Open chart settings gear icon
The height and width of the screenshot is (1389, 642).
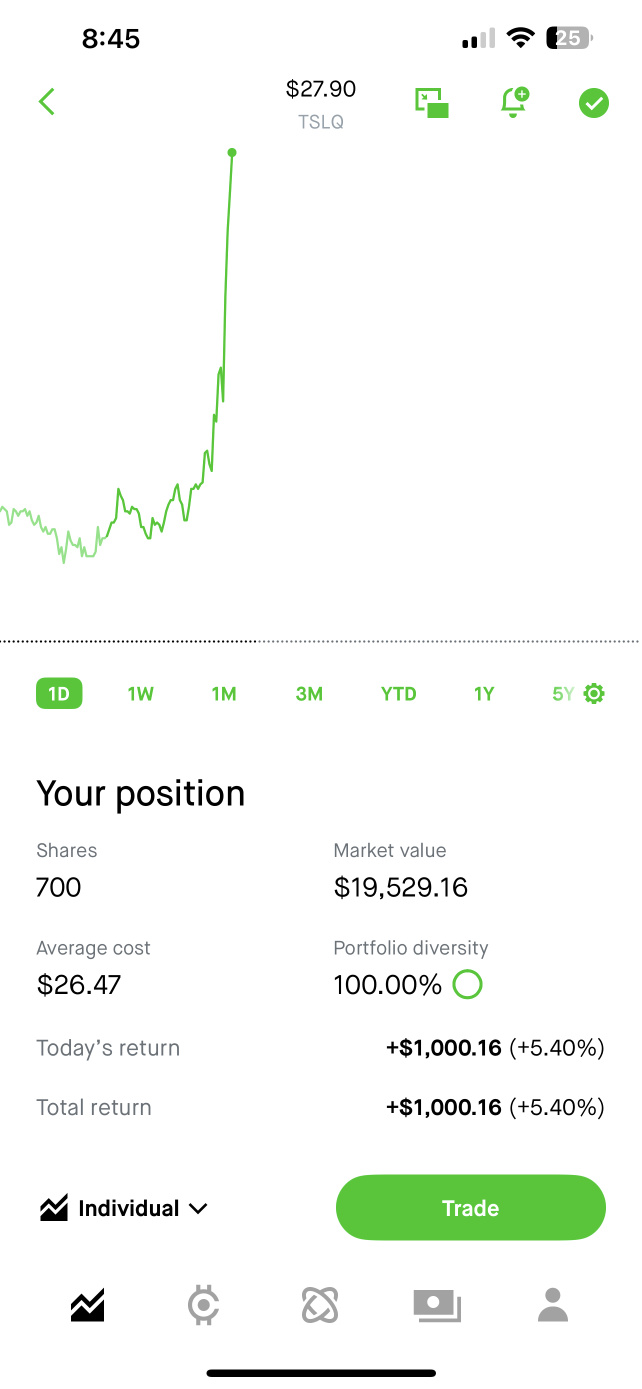coord(594,694)
